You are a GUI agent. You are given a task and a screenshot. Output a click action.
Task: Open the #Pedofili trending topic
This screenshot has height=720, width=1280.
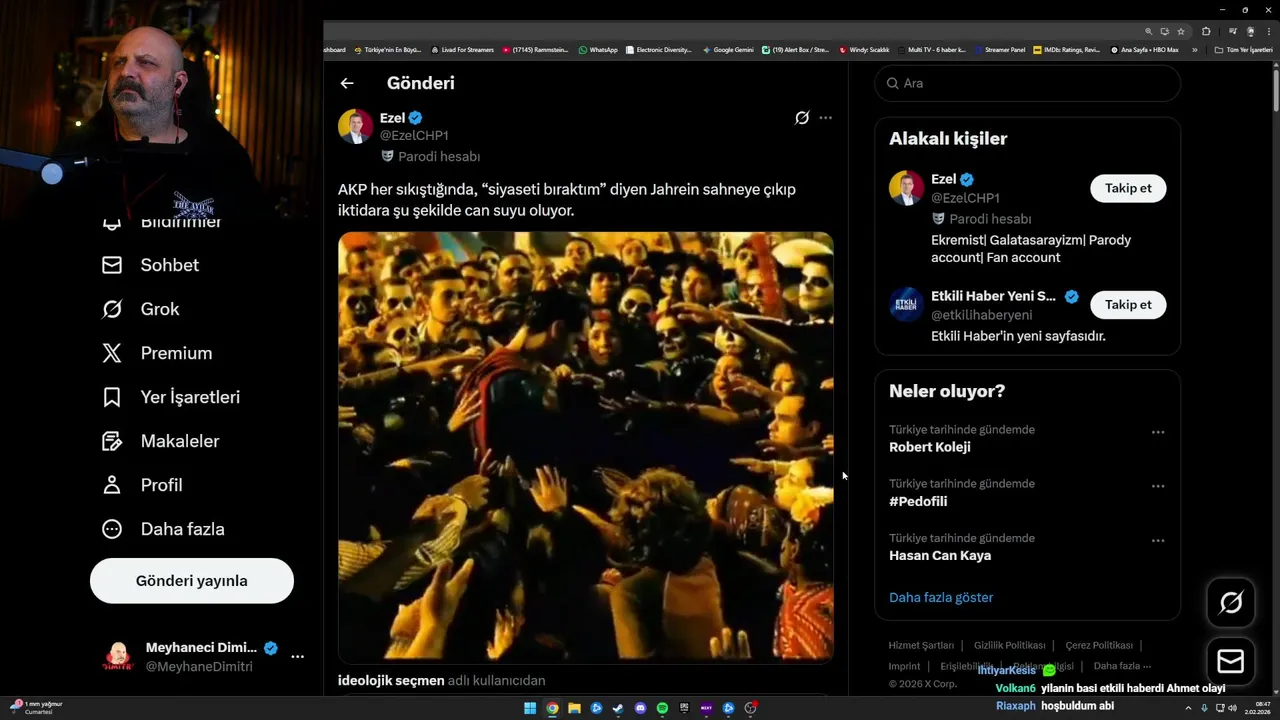pos(918,501)
